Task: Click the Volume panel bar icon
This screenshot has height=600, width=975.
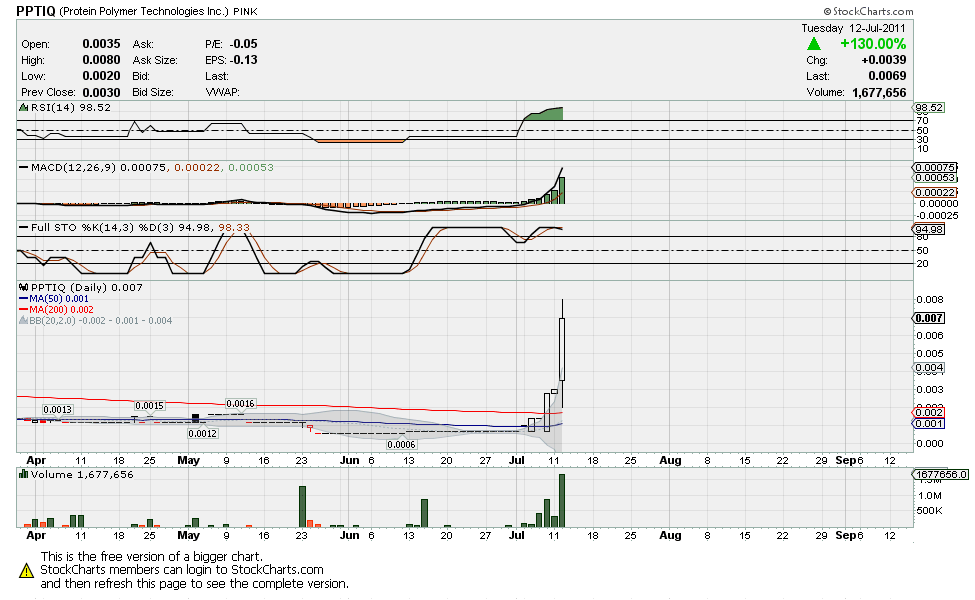Action: coord(24,474)
